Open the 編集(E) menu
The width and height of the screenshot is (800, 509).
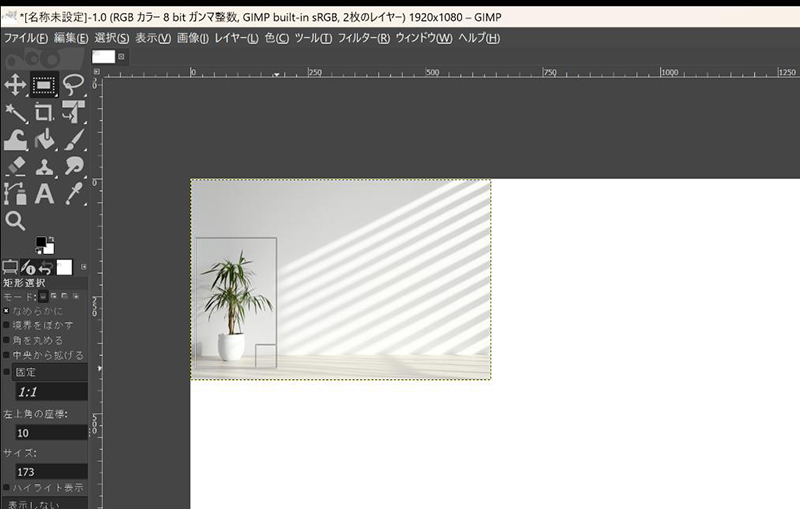[x=71, y=38]
